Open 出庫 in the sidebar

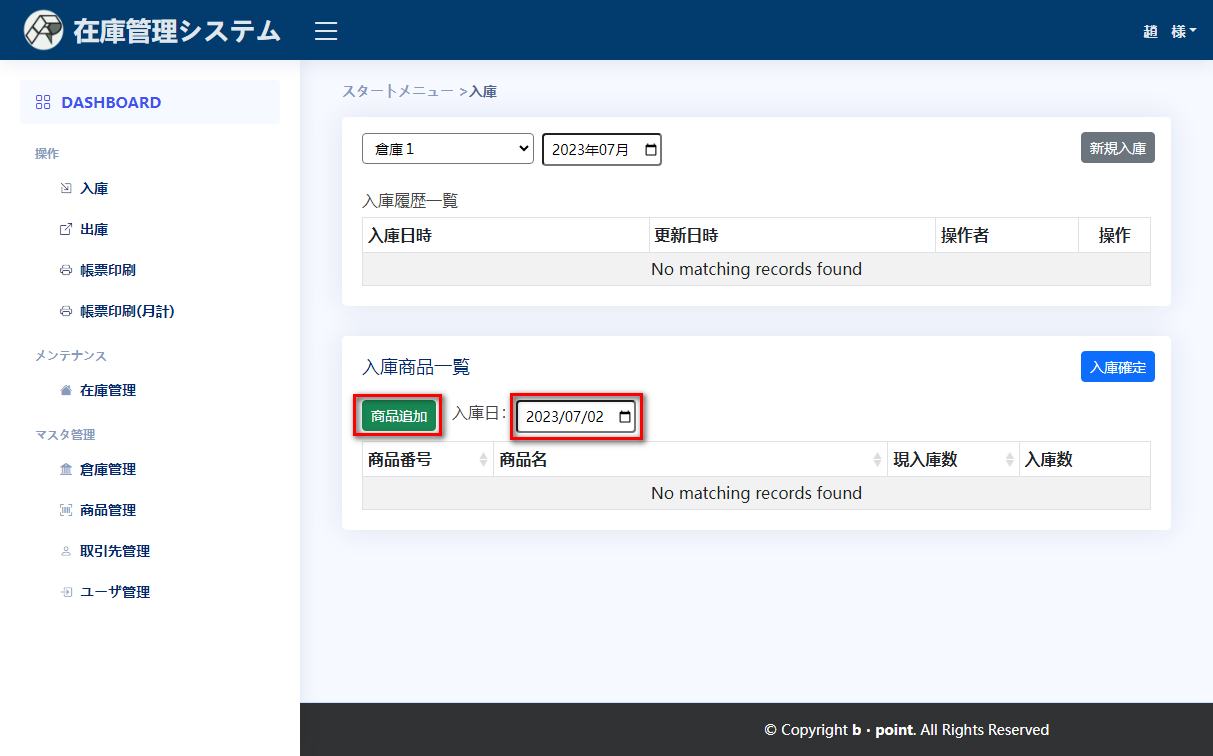(x=94, y=229)
